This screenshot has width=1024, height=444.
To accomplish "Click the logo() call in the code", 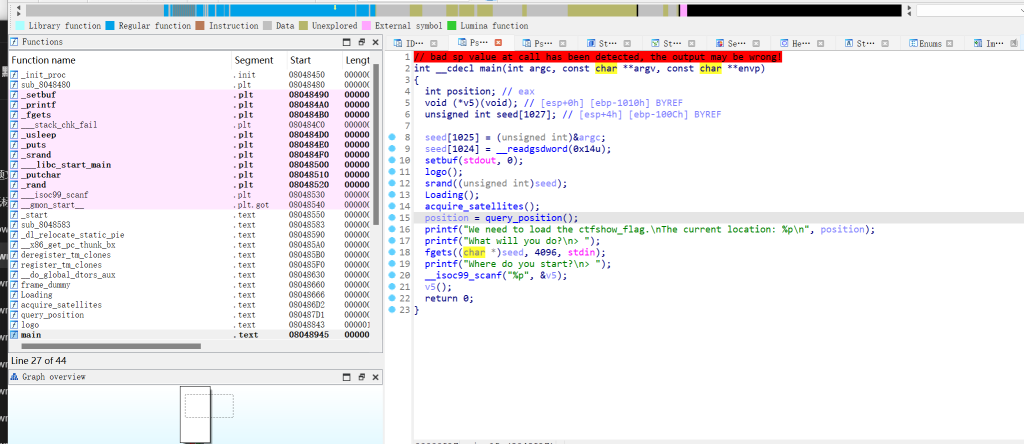I will (x=443, y=172).
